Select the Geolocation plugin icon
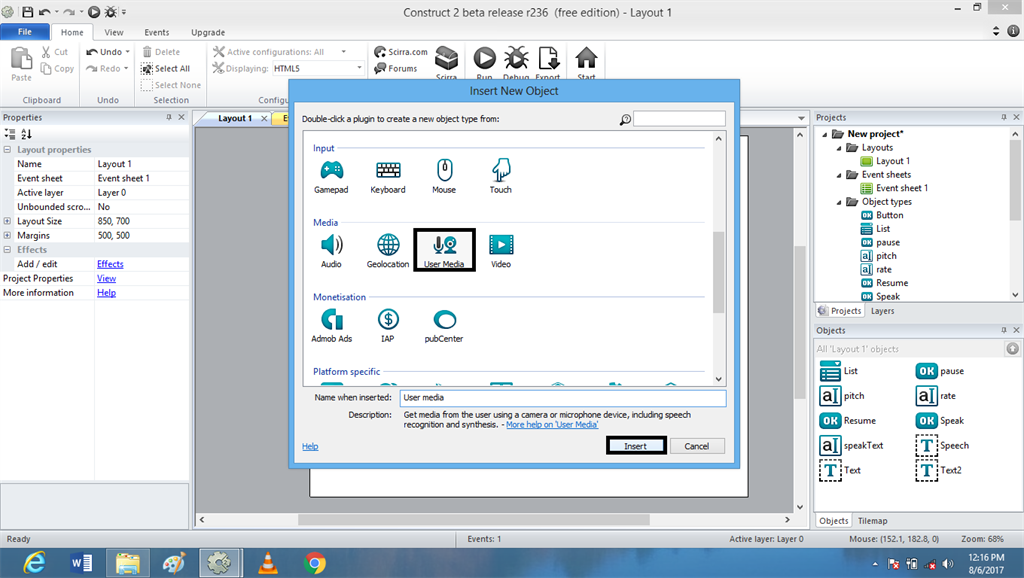1024x578 pixels. pos(388,245)
